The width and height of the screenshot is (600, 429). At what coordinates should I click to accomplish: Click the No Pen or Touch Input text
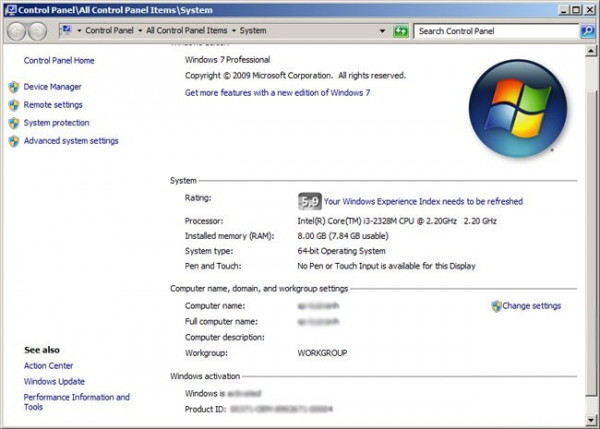[x=386, y=266]
